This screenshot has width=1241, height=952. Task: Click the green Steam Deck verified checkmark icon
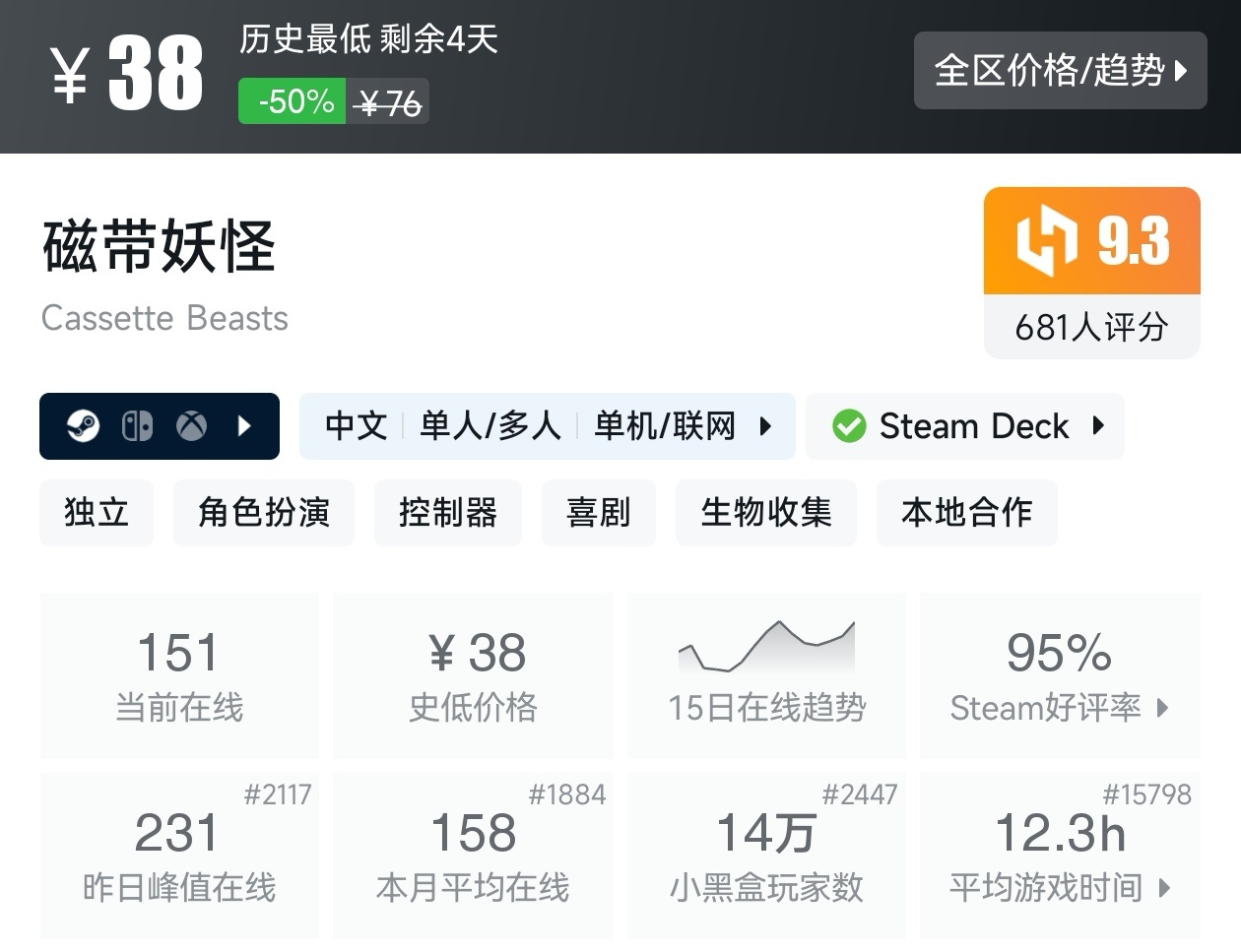point(848,426)
